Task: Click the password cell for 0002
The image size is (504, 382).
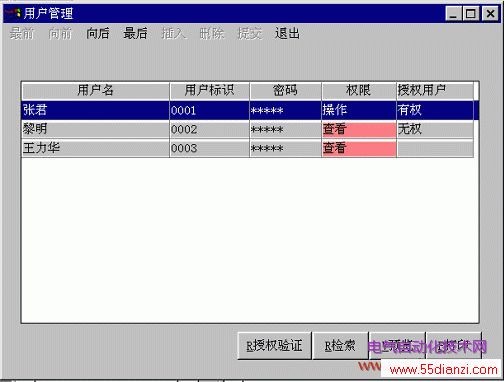Action: pos(285,129)
